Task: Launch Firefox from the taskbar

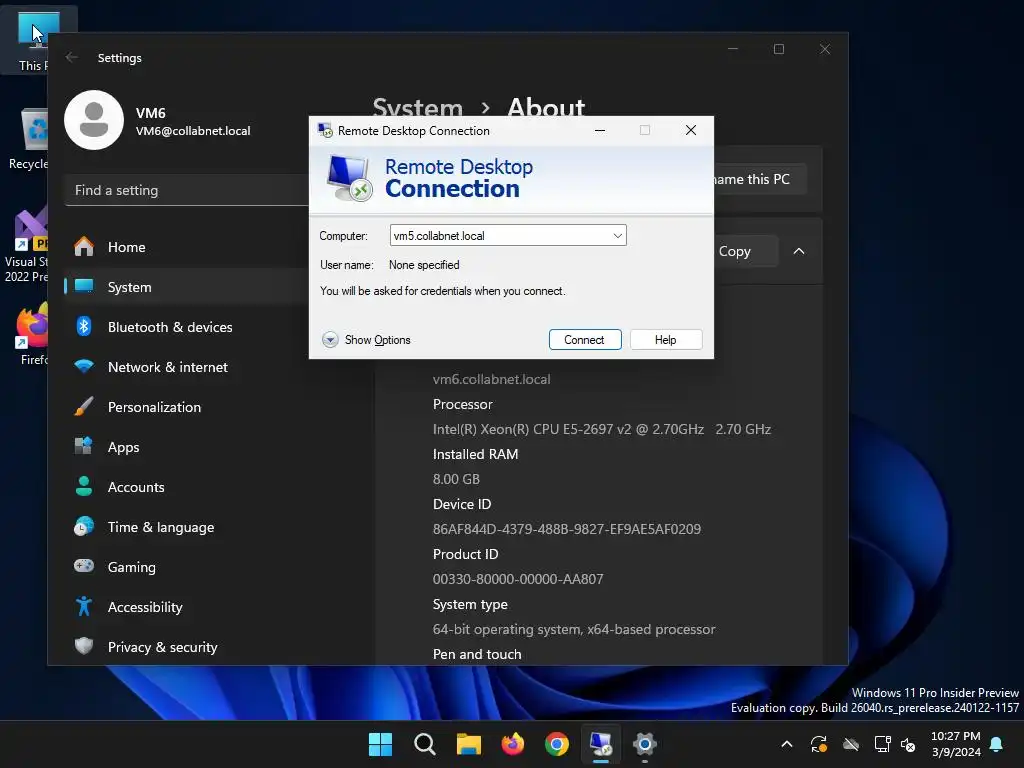Action: pos(513,744)
